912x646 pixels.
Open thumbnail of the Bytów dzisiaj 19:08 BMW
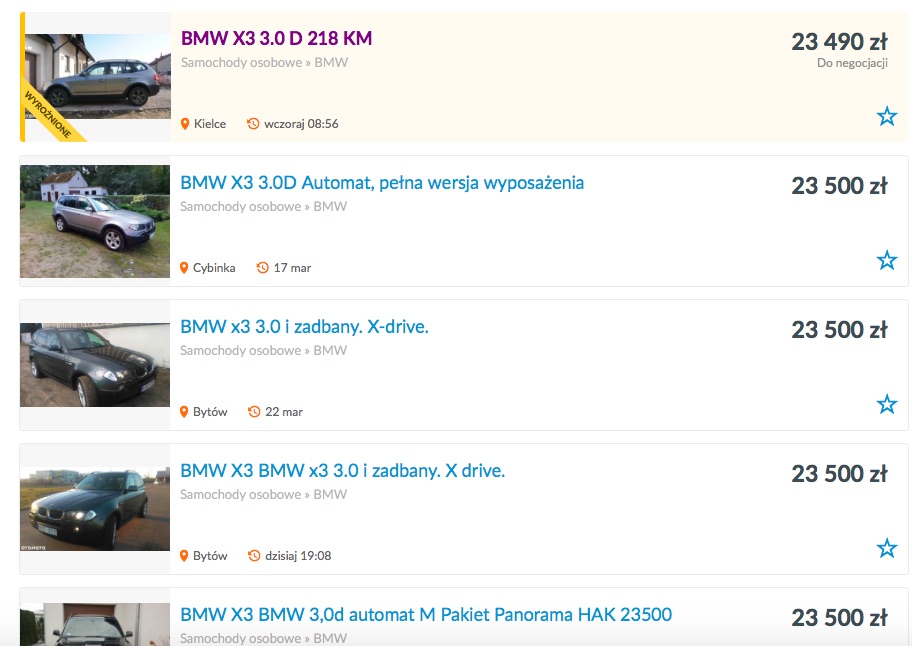tap(95, 509)
